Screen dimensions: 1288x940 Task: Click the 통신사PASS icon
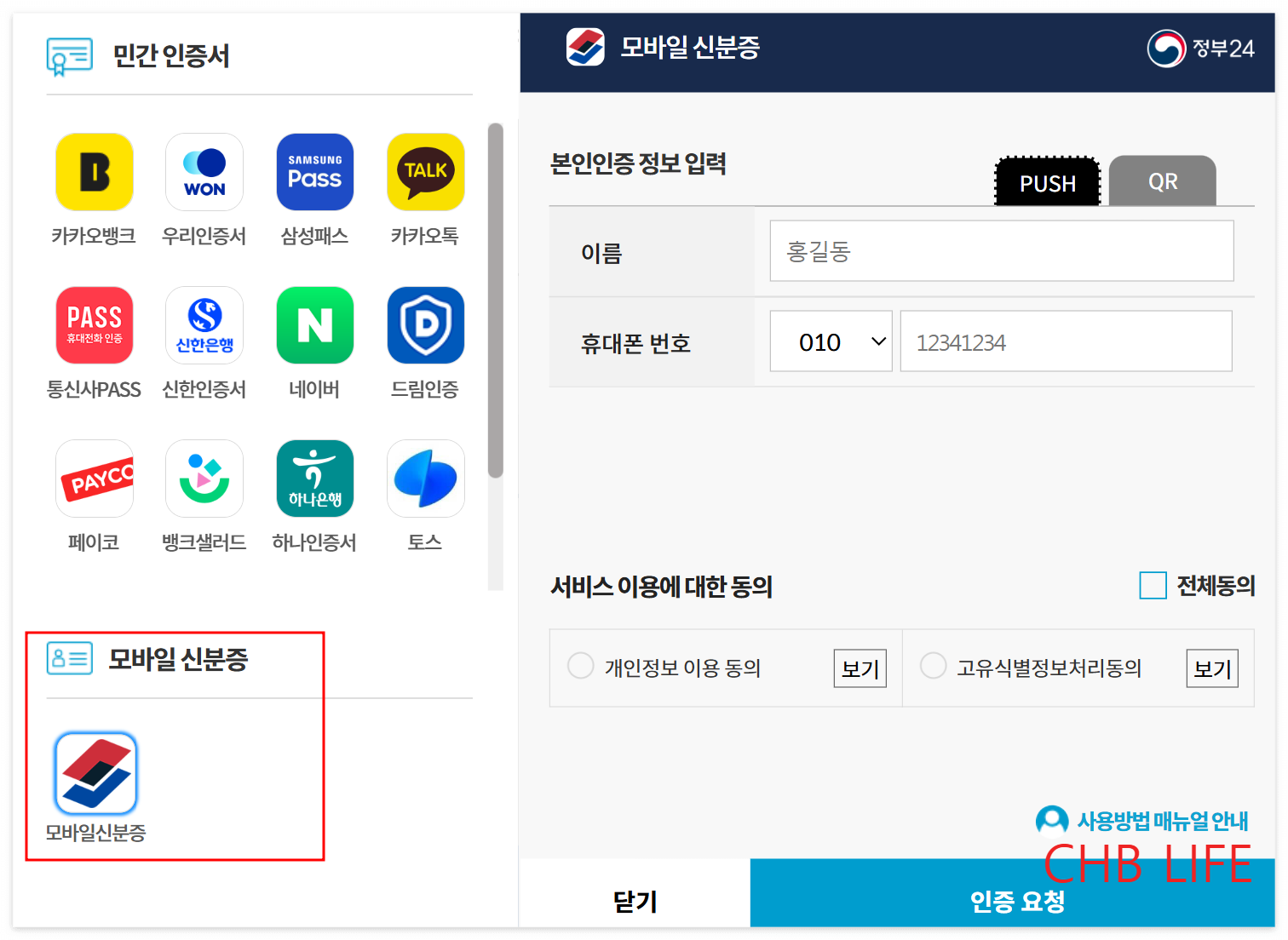click(x=94, y=324)
